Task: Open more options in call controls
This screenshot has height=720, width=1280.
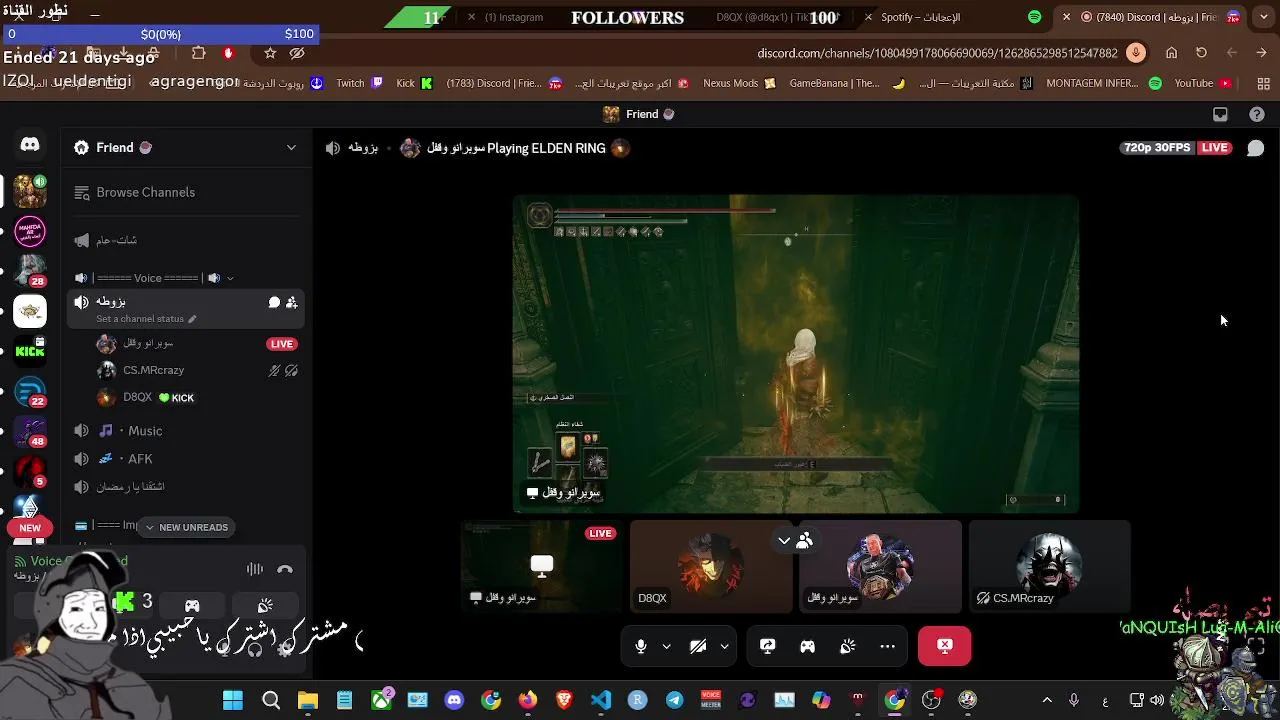Action: (x=887, y=646)
